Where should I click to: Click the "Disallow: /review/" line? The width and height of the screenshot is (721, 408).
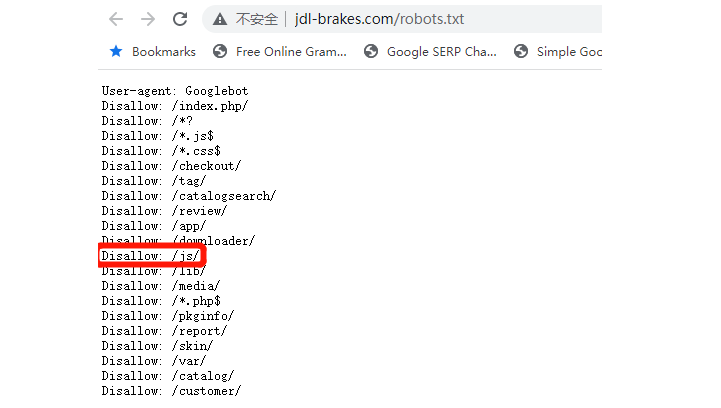pyautogui.click(x=165, y=211)
